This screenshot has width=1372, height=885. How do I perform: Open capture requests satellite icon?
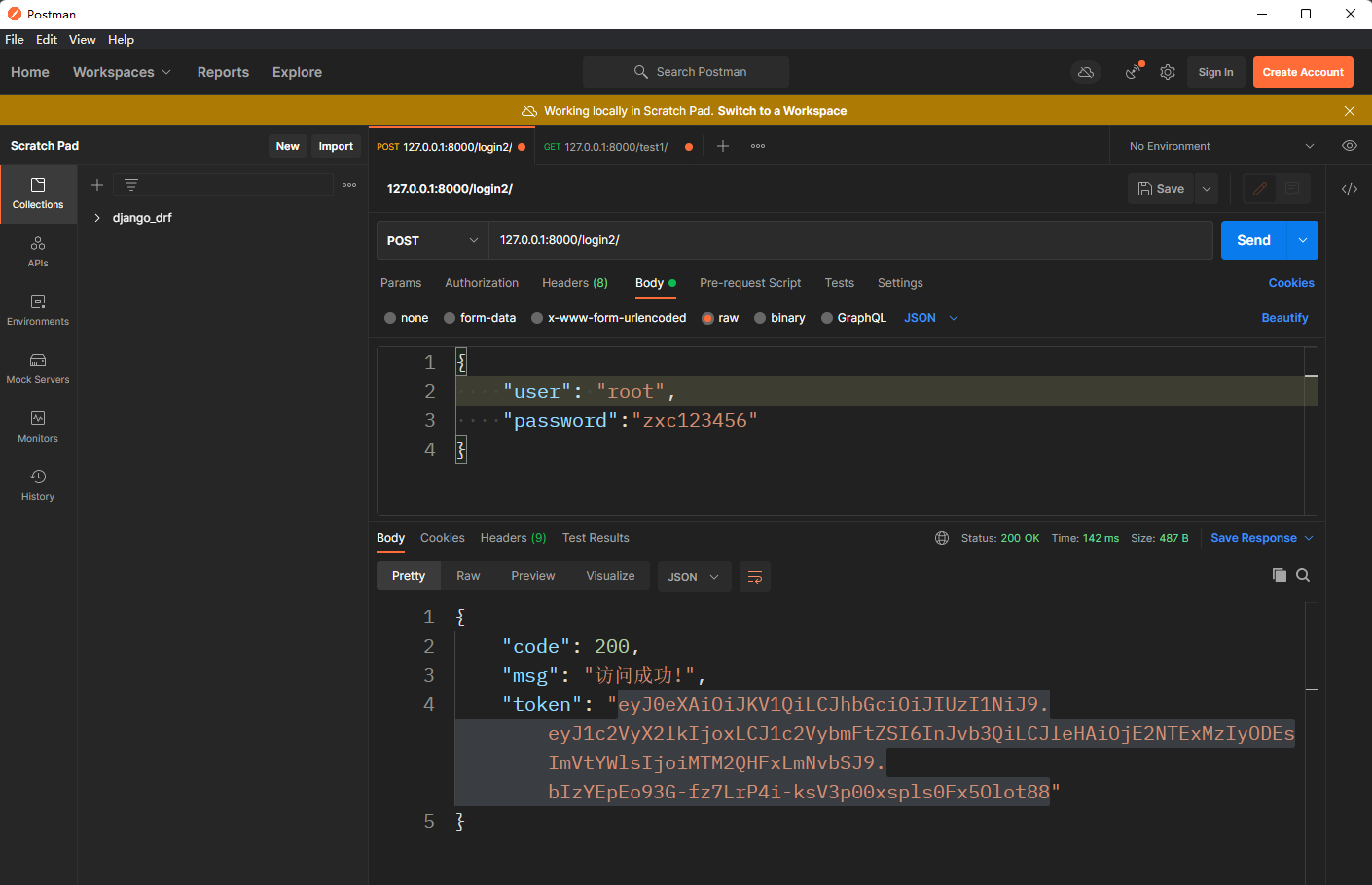(1133, 72)
